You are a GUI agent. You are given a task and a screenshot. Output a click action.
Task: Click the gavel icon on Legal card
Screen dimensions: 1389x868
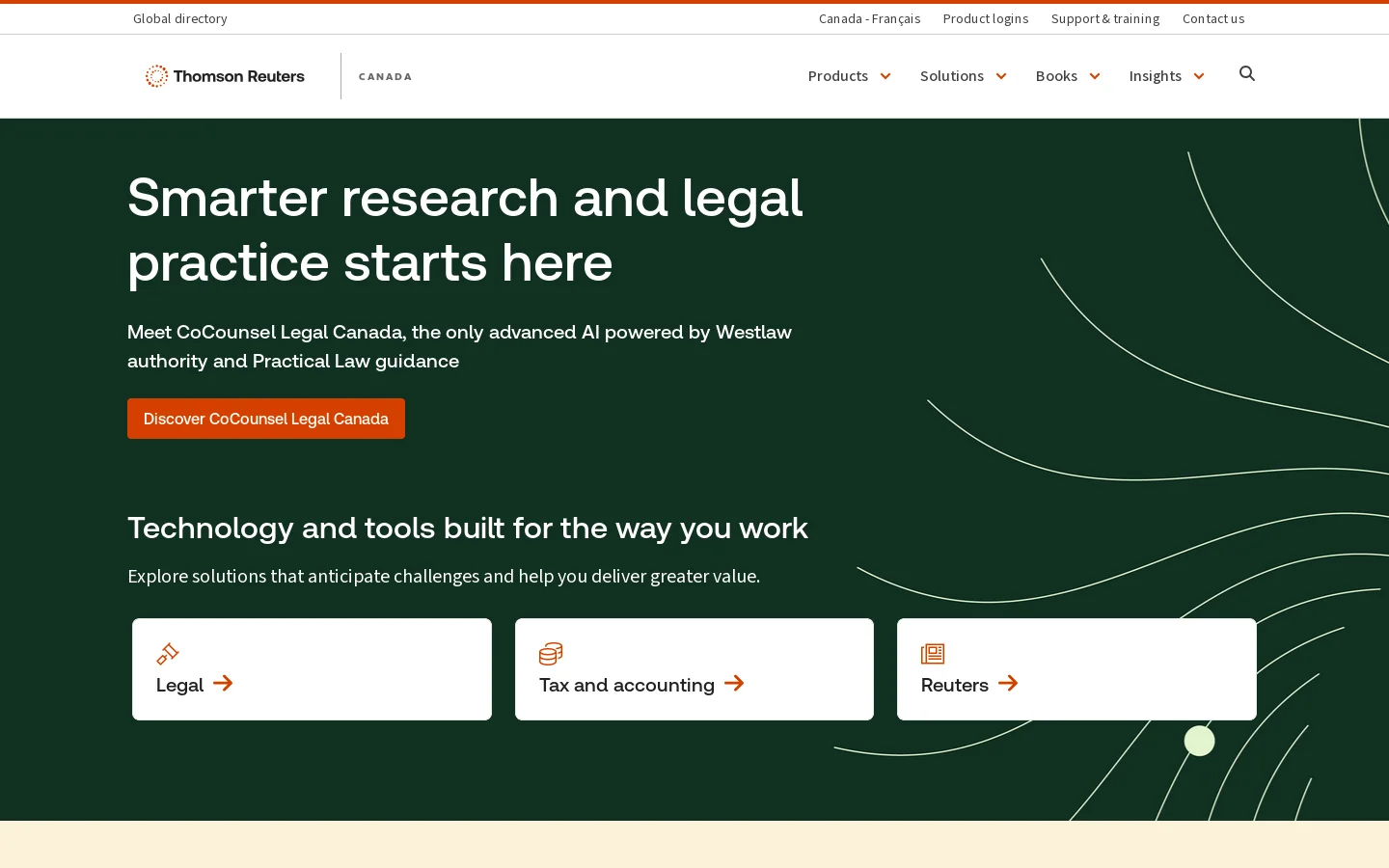click(168, 654)
